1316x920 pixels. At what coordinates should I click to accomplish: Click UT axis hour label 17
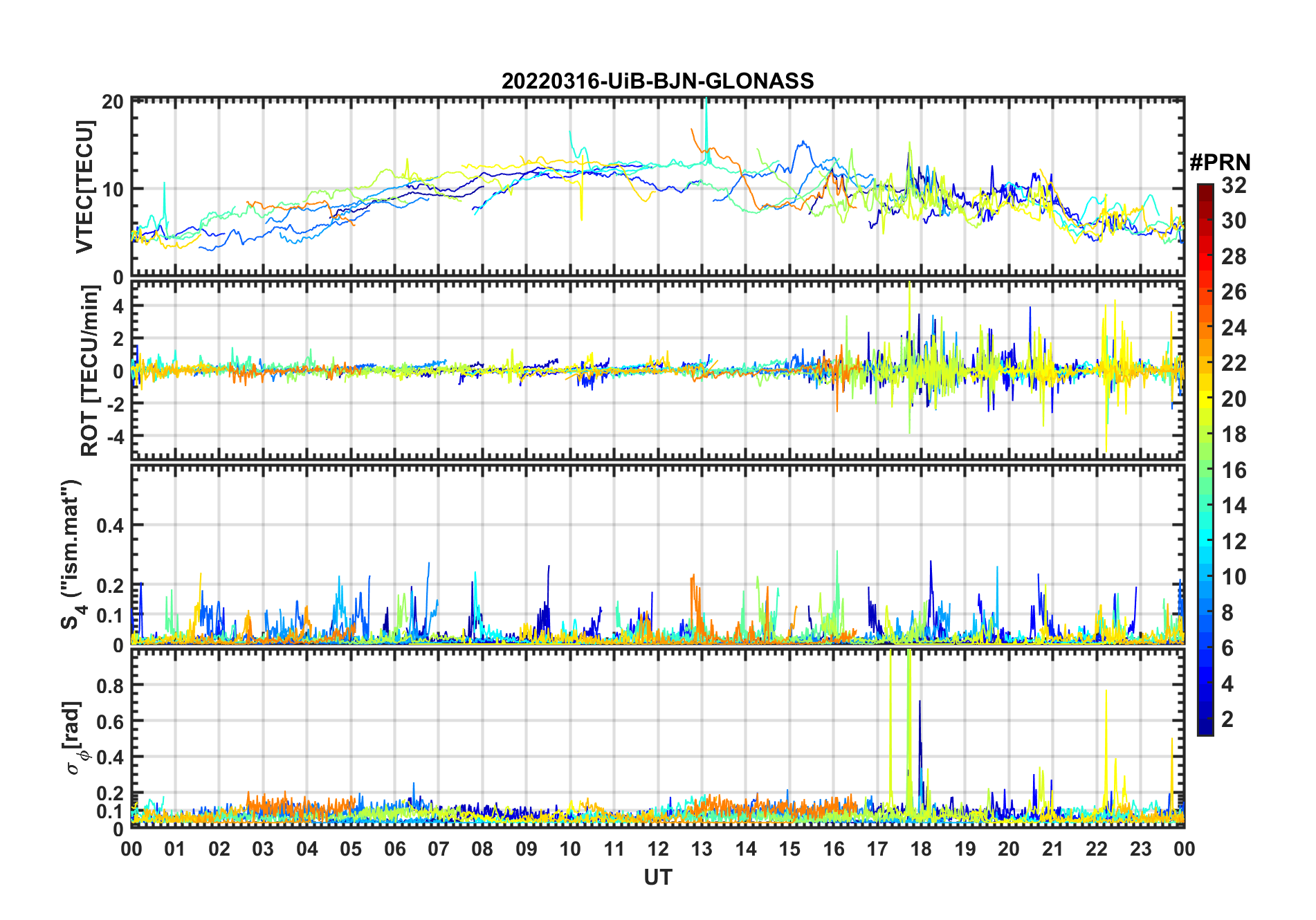(877, 849)
